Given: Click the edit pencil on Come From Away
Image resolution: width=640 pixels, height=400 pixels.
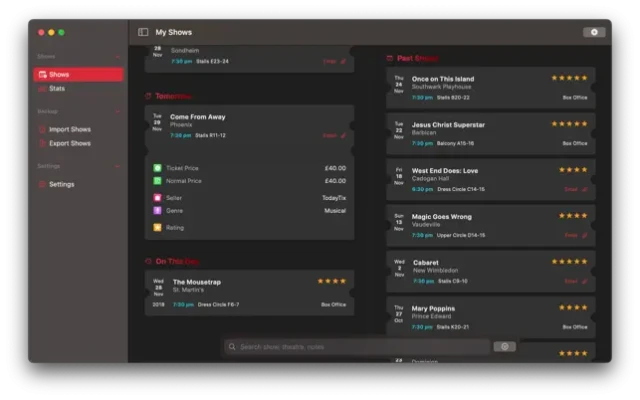Looking at the screenshot, I should [343, 136].
